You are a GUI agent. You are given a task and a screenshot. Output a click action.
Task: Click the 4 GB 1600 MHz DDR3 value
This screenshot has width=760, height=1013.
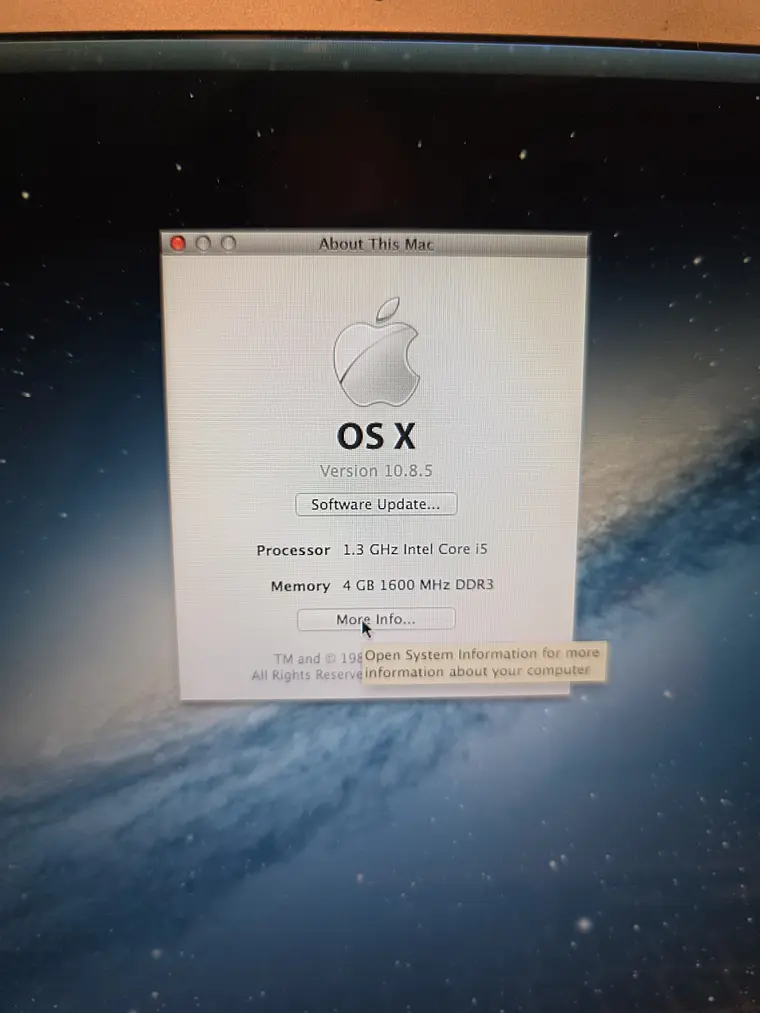(x=417, y=585)
